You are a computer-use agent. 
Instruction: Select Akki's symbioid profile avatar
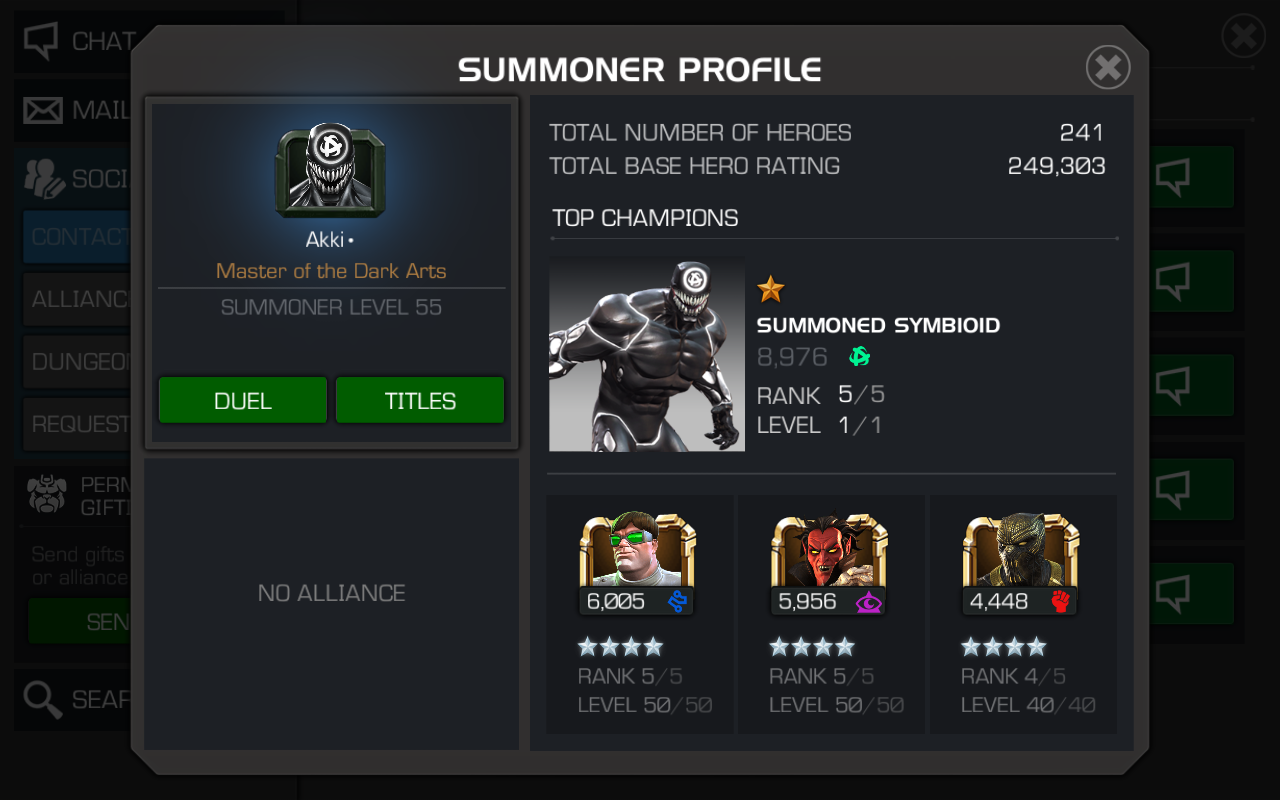click(330, 171)
